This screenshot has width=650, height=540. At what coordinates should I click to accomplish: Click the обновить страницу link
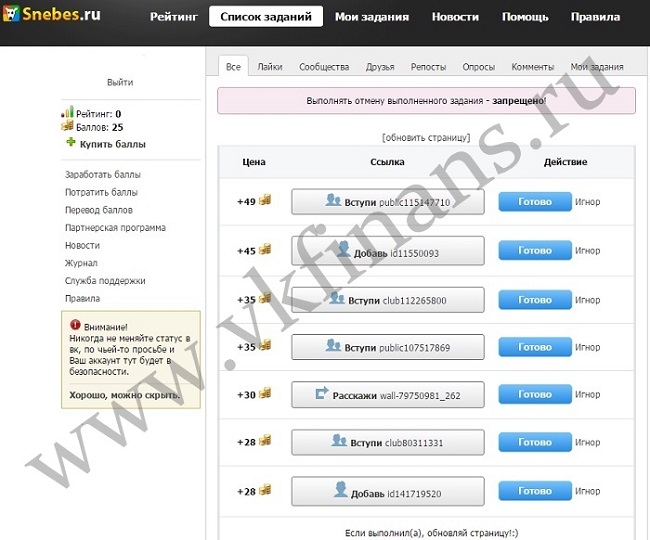click(x=426, y=137)
